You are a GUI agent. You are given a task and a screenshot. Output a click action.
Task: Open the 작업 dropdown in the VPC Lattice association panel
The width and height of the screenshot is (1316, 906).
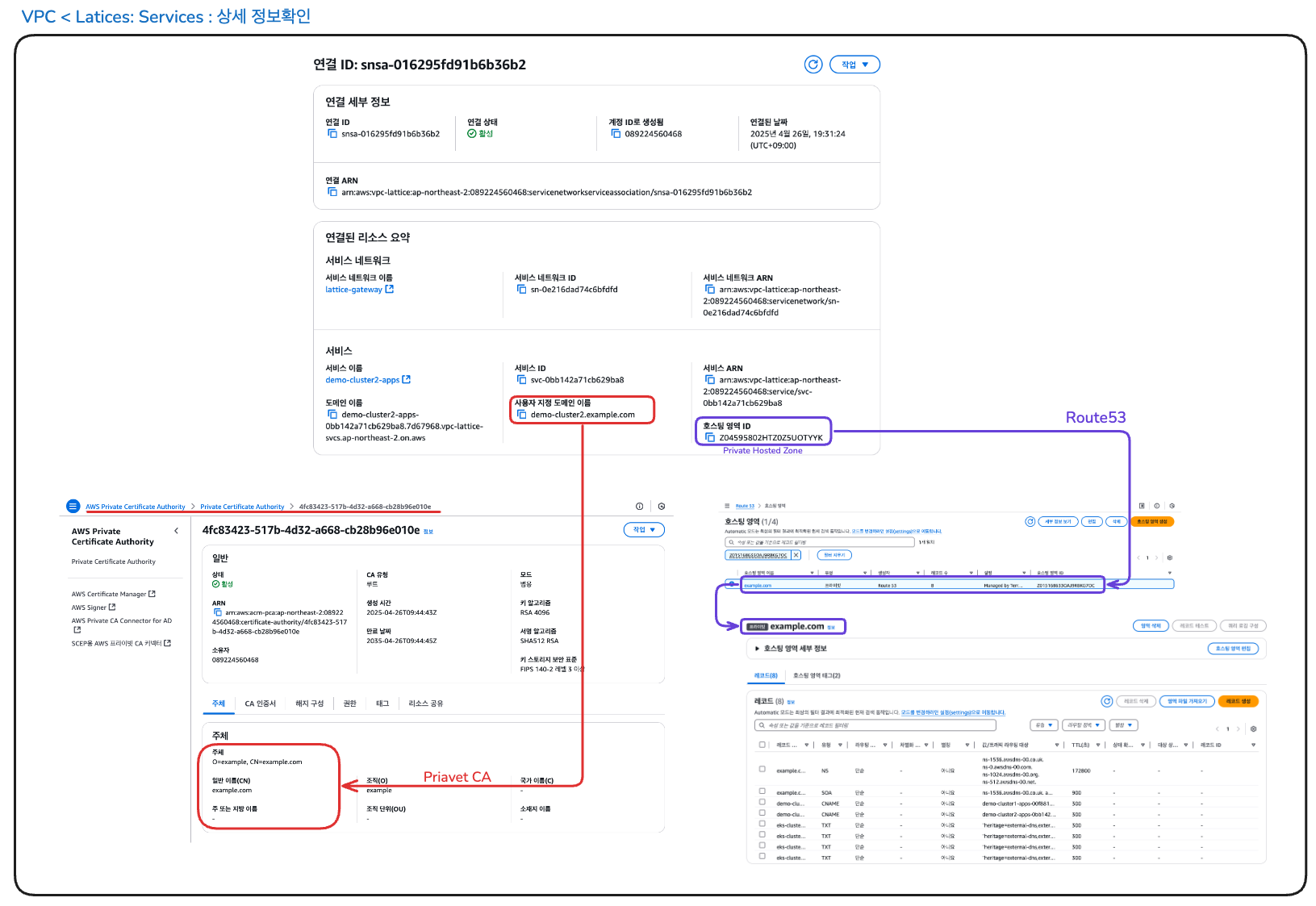(x=854, y=65)
